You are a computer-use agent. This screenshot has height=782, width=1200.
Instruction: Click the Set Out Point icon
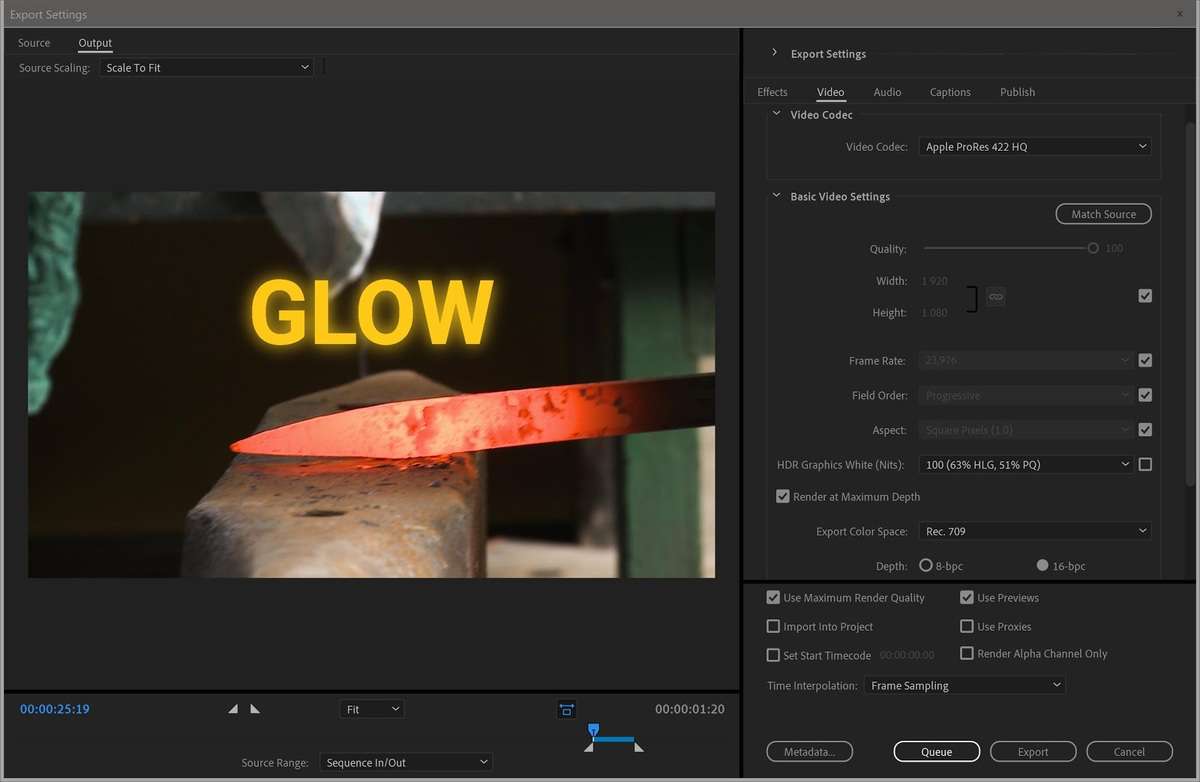(256, 708)
